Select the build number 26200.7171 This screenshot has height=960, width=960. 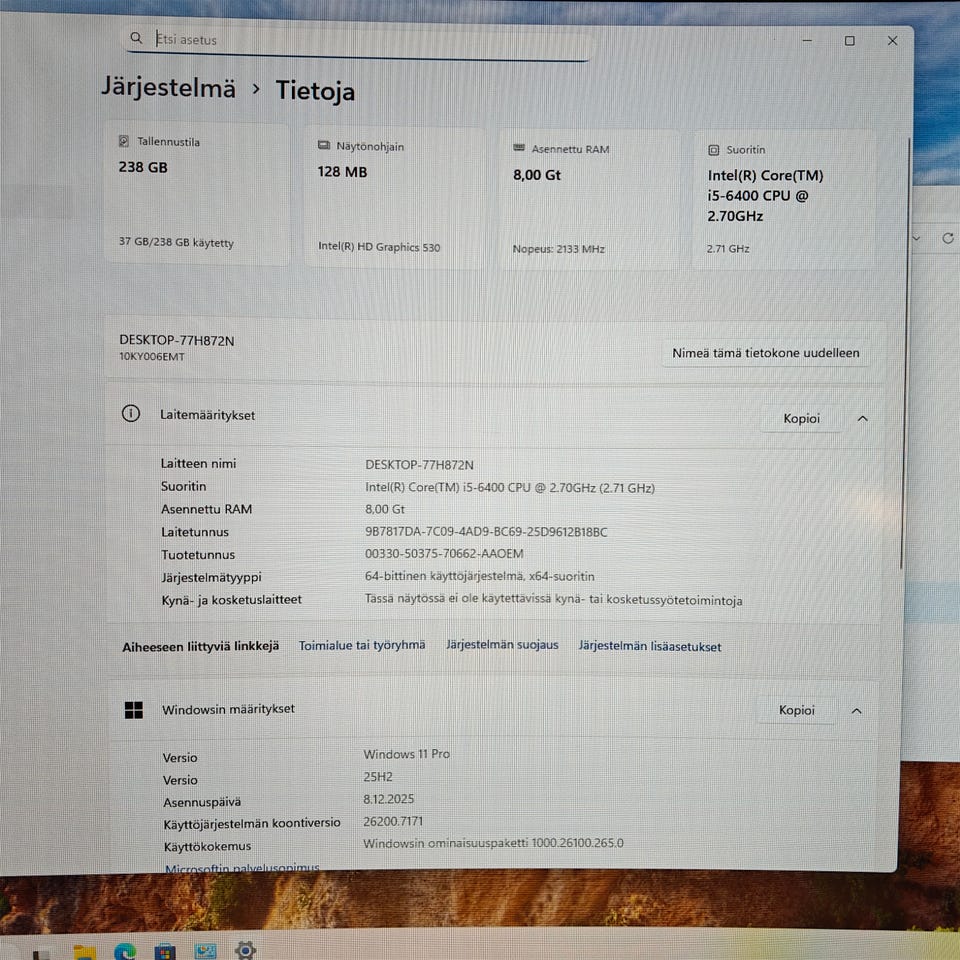click(x=393, y=821)
